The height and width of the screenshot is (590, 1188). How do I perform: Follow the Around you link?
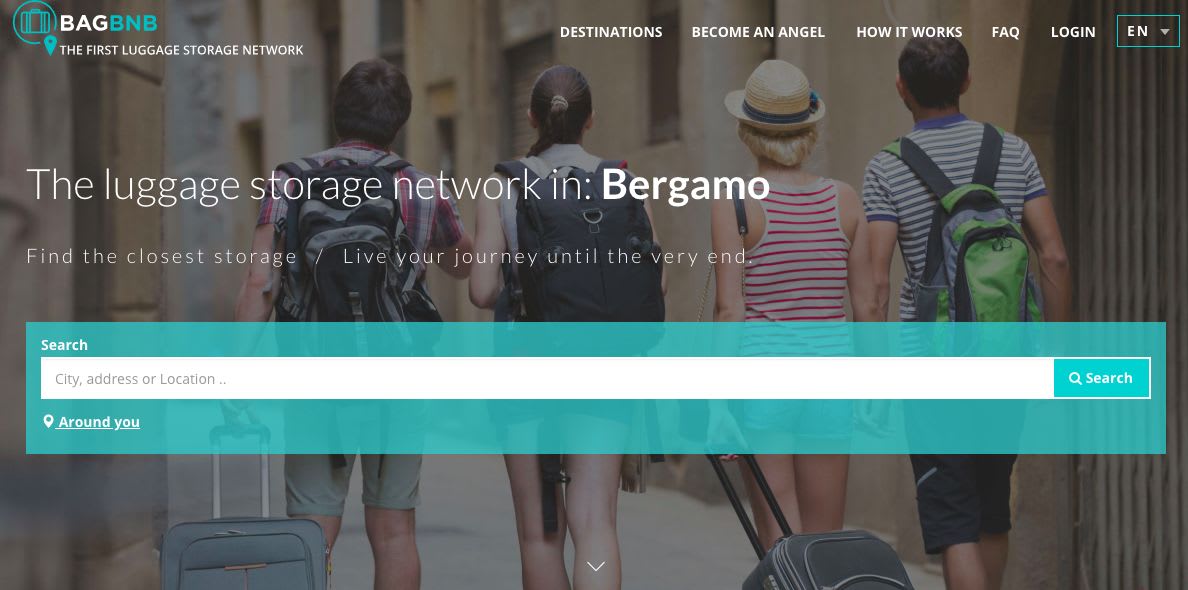point(98,422)
